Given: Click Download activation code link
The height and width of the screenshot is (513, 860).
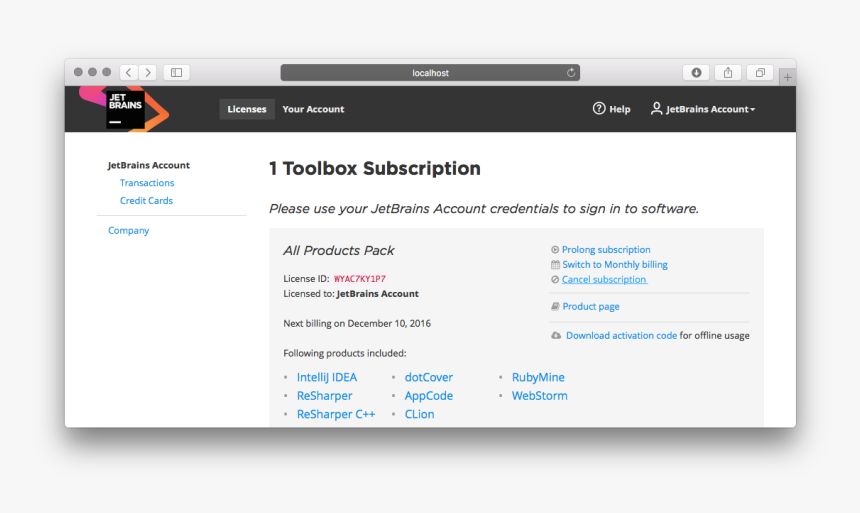Looking at the screenshot, I should tap(621, 335).
